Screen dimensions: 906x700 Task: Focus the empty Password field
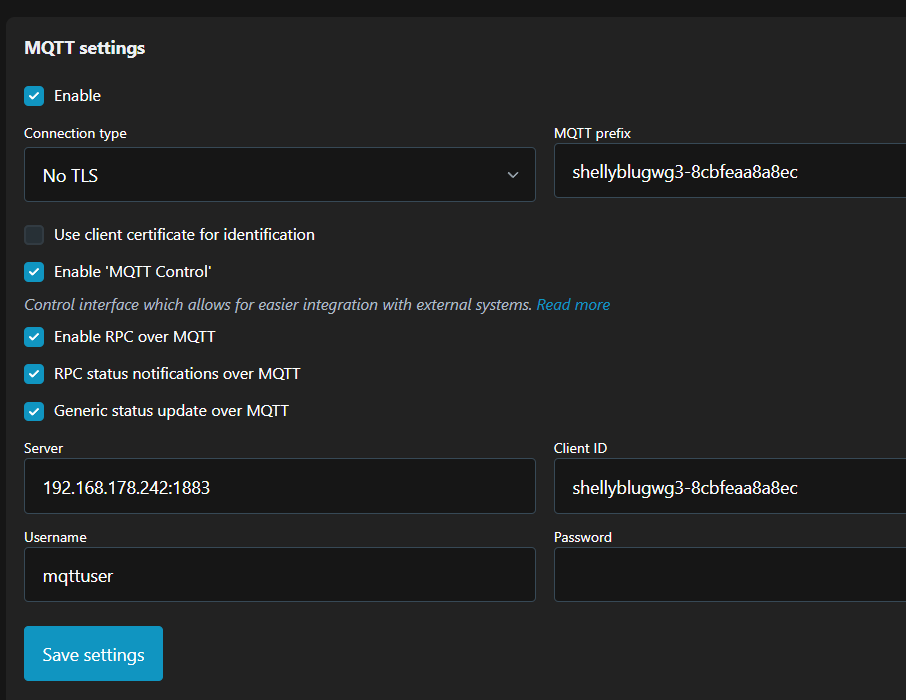click(730, 575)
